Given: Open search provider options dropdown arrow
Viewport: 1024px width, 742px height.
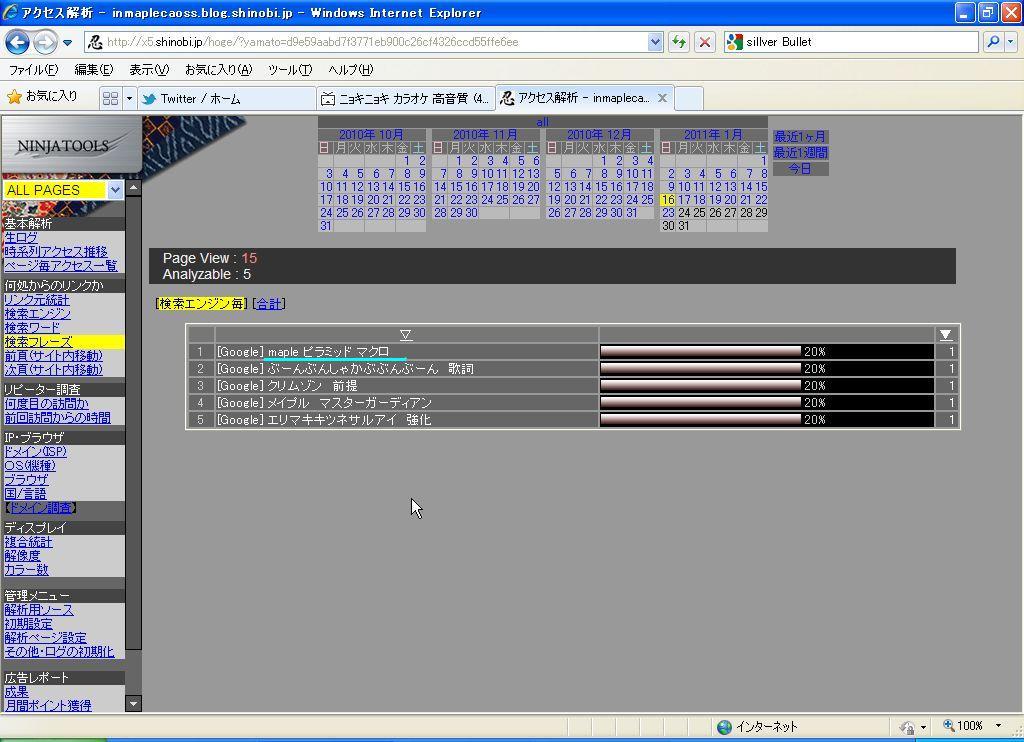Looking at the screenshot, I should click(1010, 42).
